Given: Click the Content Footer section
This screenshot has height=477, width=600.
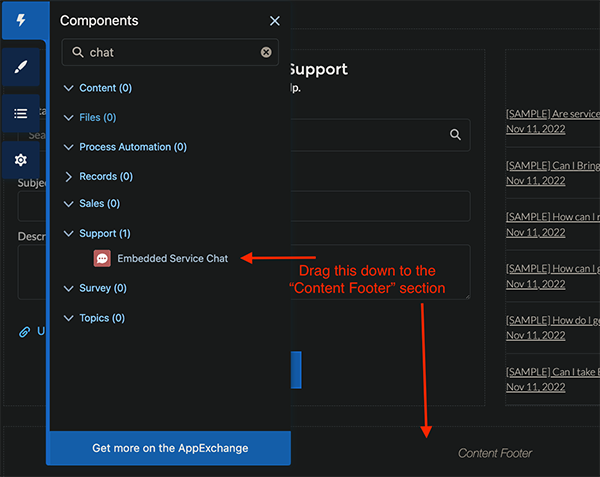Looking at the screenshot, I should [x=495, y=453].
